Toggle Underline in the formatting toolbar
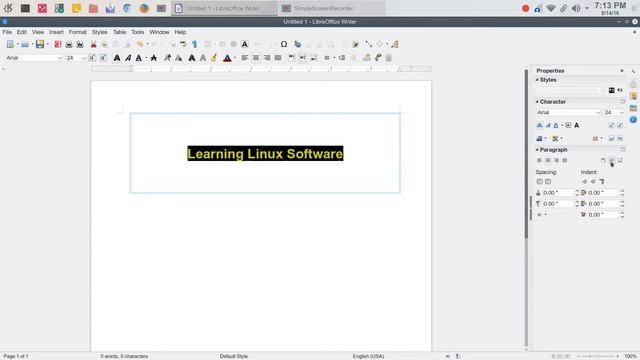 click(139, 58)
